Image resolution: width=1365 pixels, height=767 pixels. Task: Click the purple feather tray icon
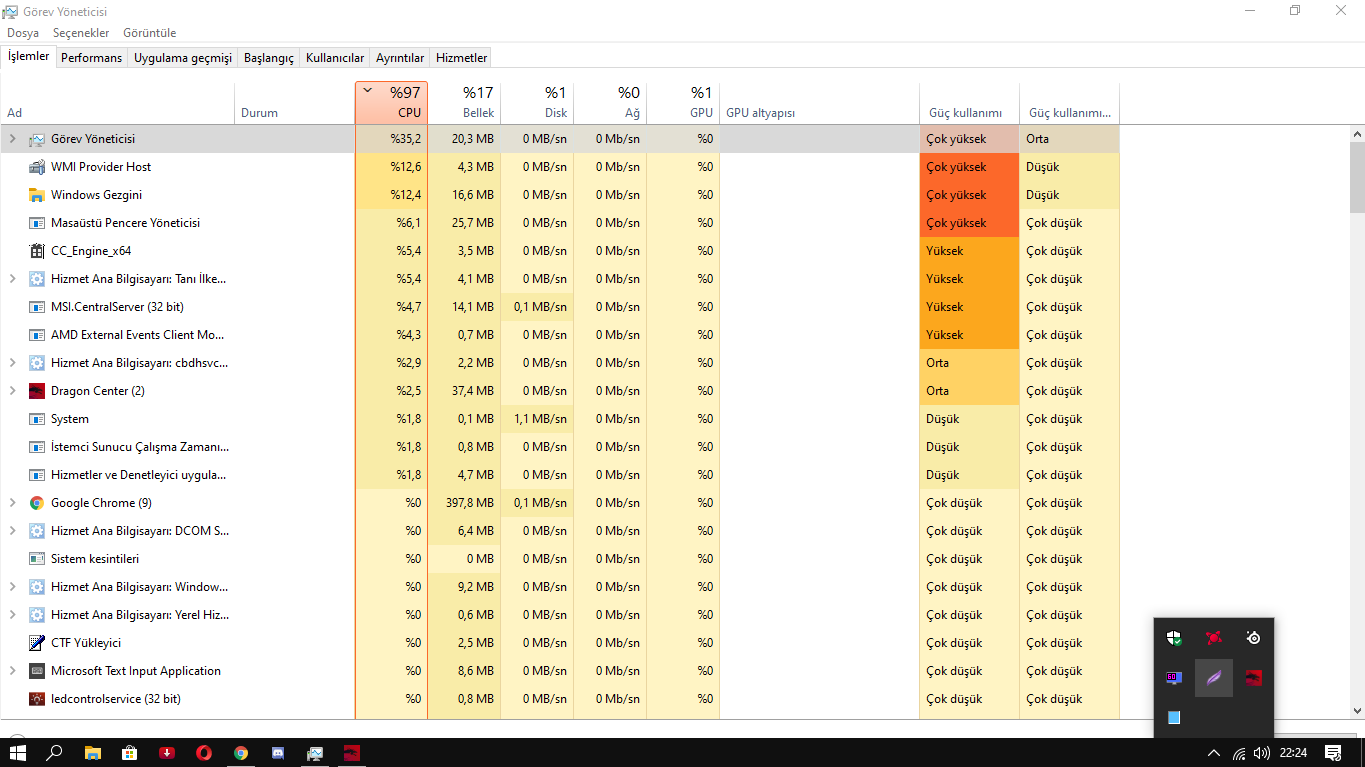[x=1214, y=678]
